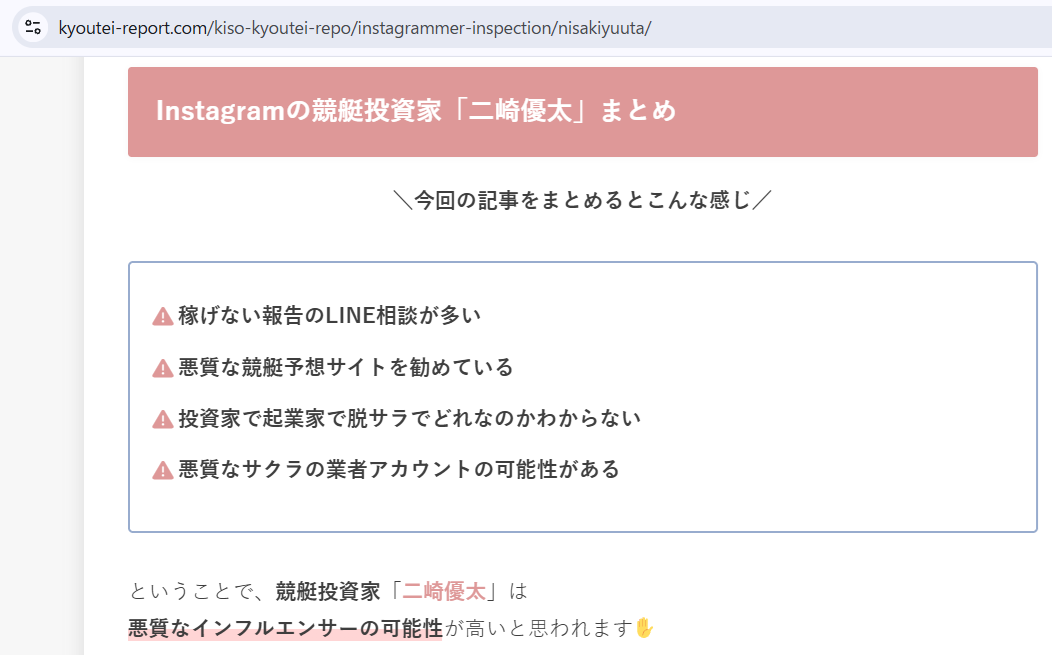Click the site information icon in address bar
The image size is (1052, 655).
tap(33, 27)
